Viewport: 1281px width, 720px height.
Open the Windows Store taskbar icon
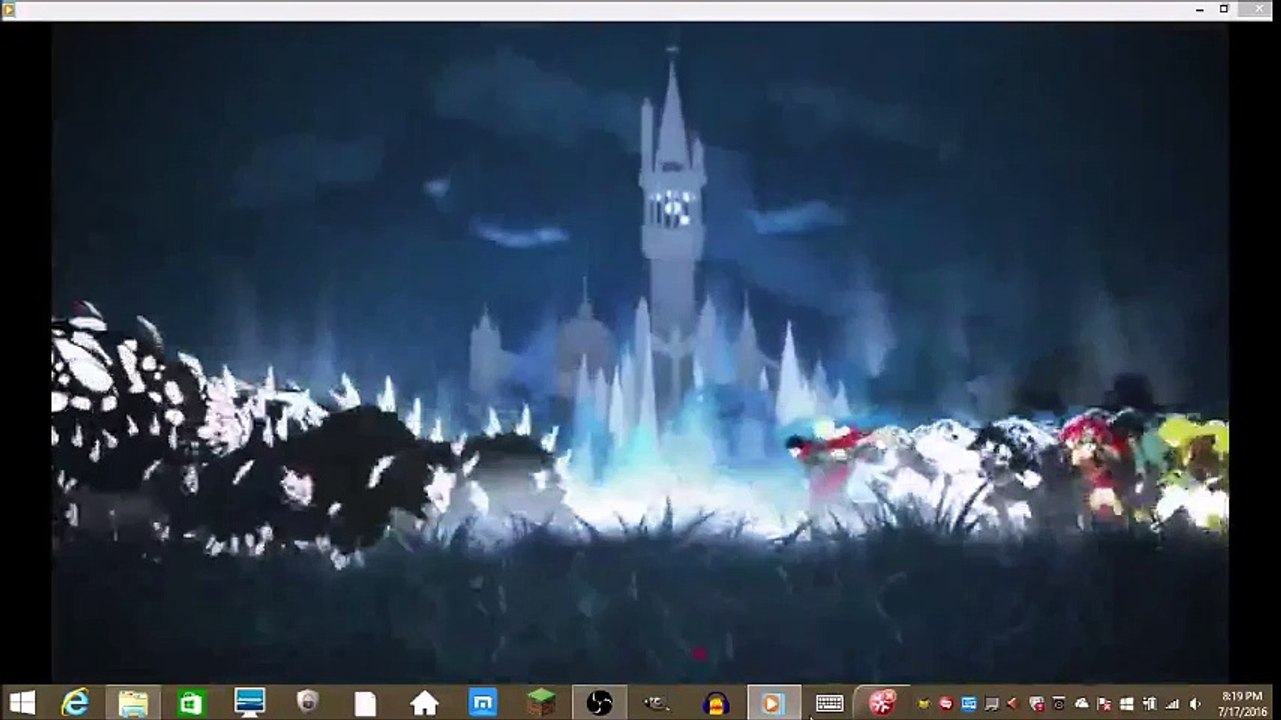(x=190, y=703)
